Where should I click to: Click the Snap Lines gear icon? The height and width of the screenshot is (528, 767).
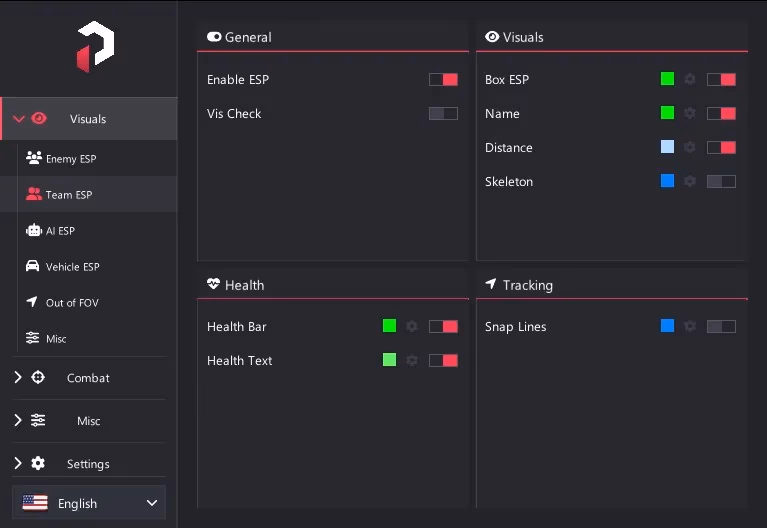tap(690, 326)
